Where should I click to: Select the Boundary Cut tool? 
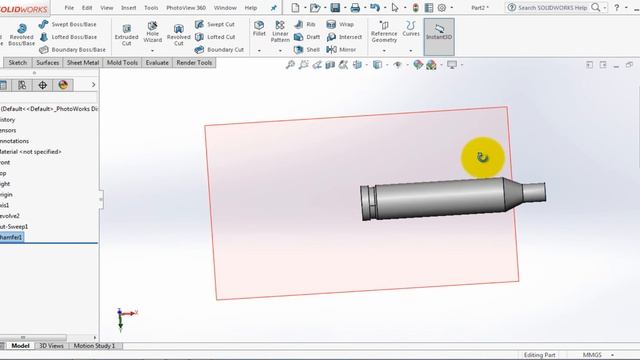(219, 50)
